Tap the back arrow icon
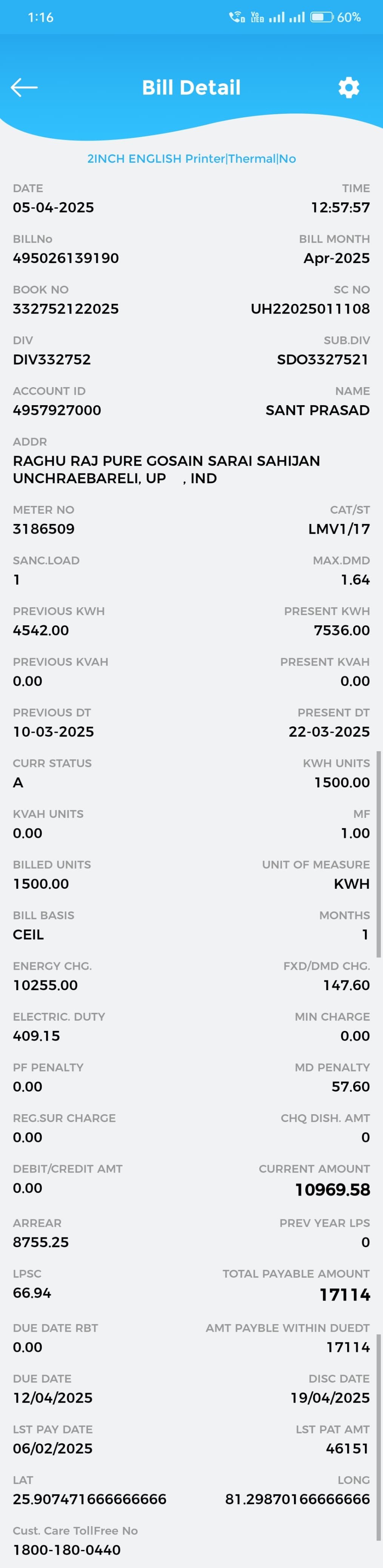This screenshot has height=1568, width=383. 25,88
